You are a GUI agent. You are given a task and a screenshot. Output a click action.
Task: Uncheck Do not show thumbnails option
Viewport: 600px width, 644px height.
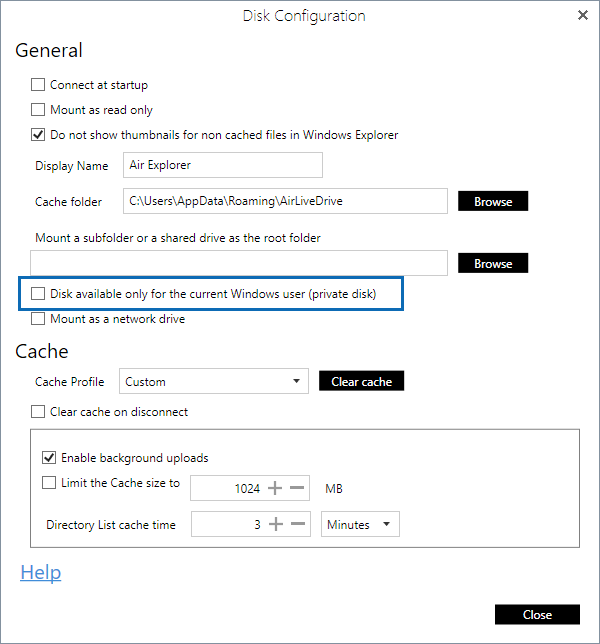click(38, 135)
